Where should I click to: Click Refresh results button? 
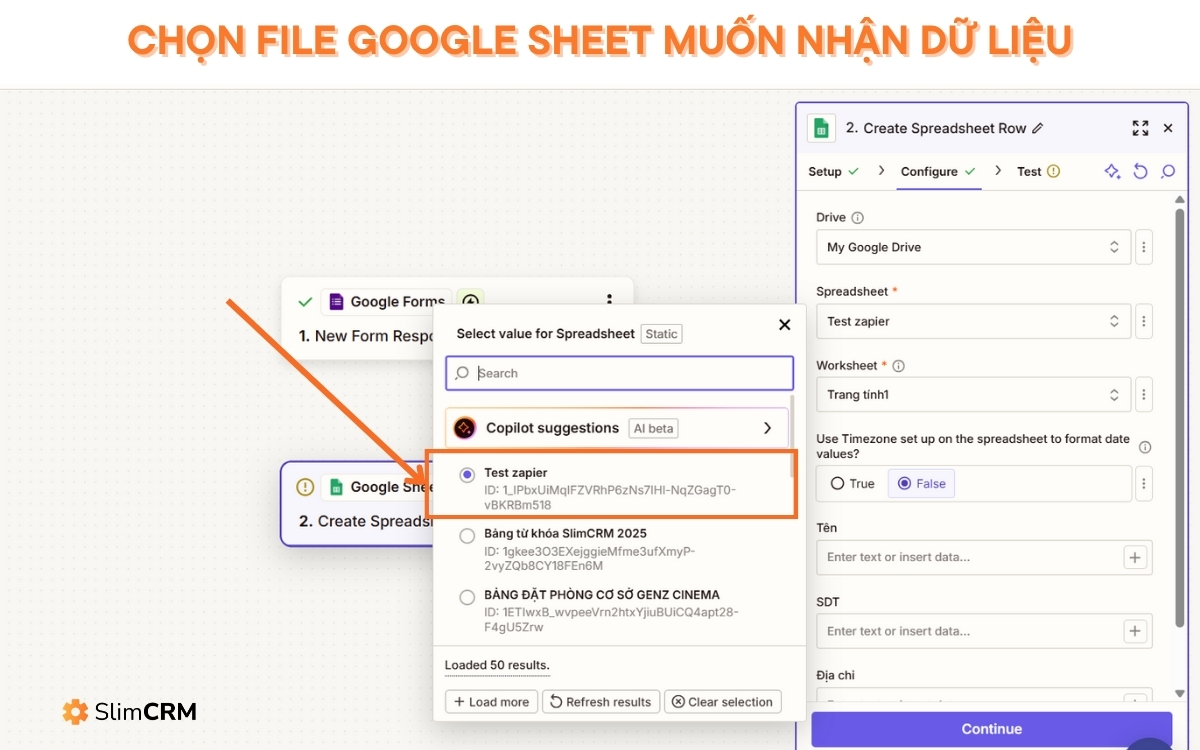click(x=601, y=702)
